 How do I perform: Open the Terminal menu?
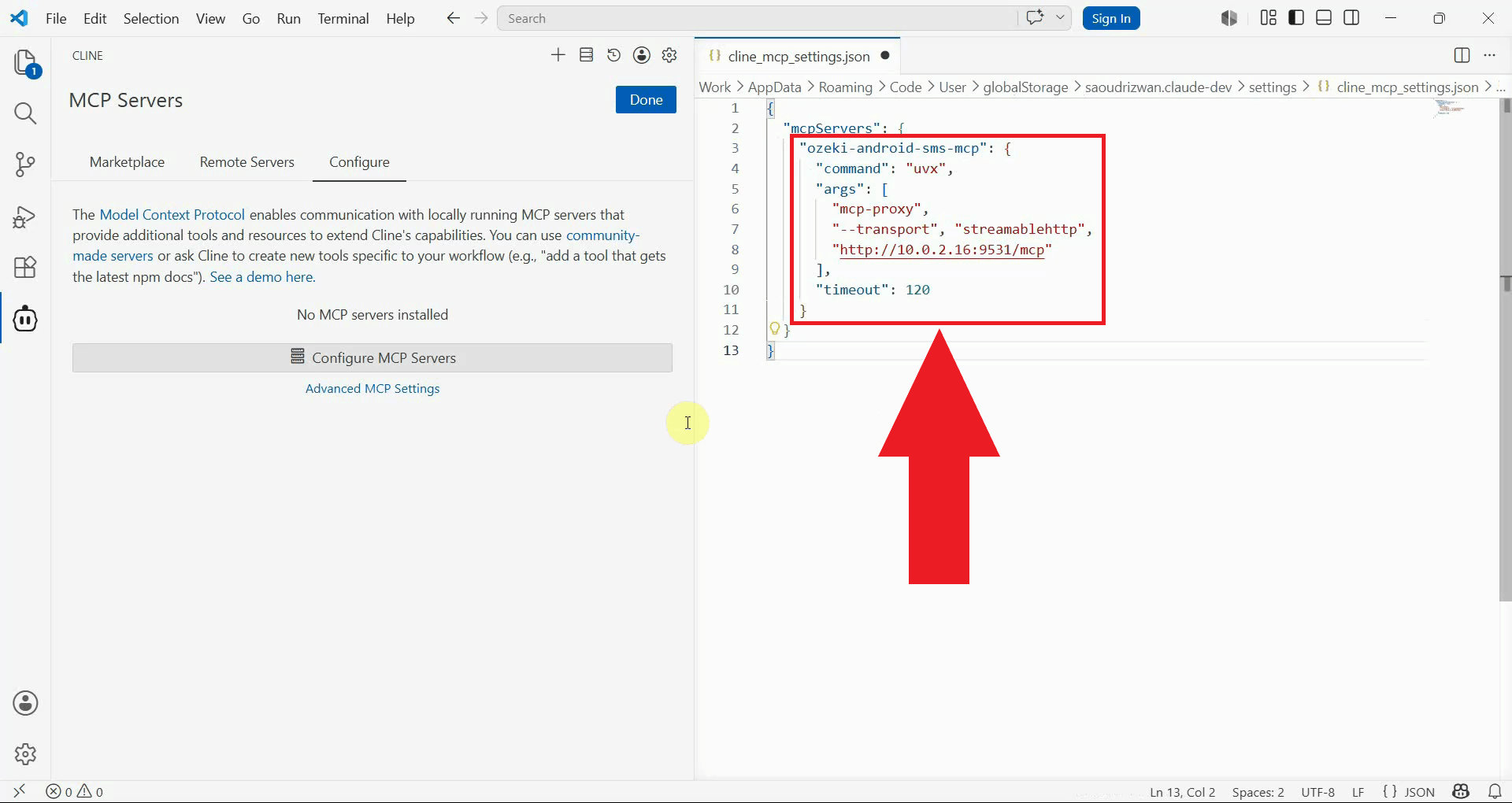(x=343, y=18)
